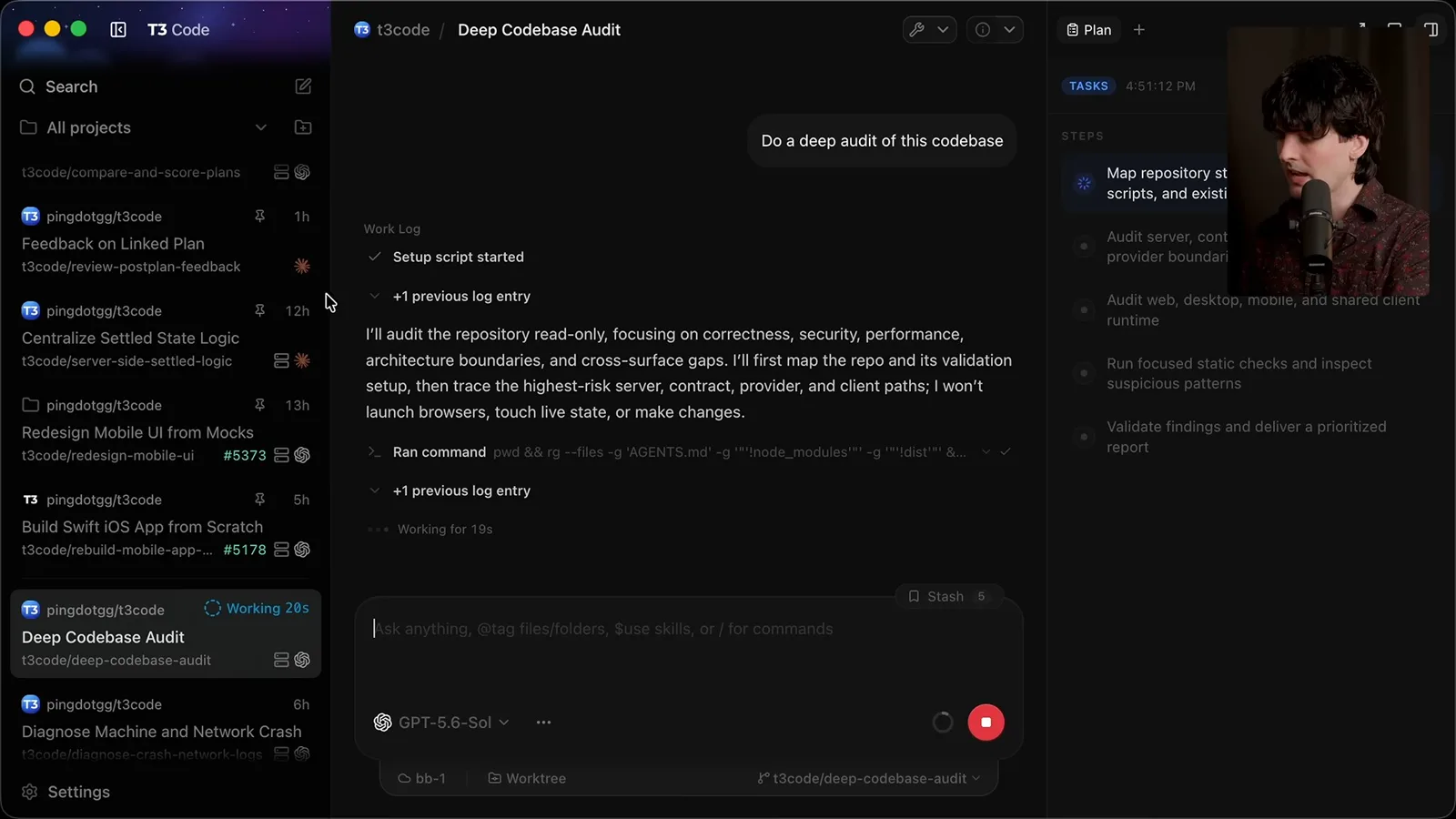Open the GPT-5.6-Sol model selector

click(x=441, y=723)
